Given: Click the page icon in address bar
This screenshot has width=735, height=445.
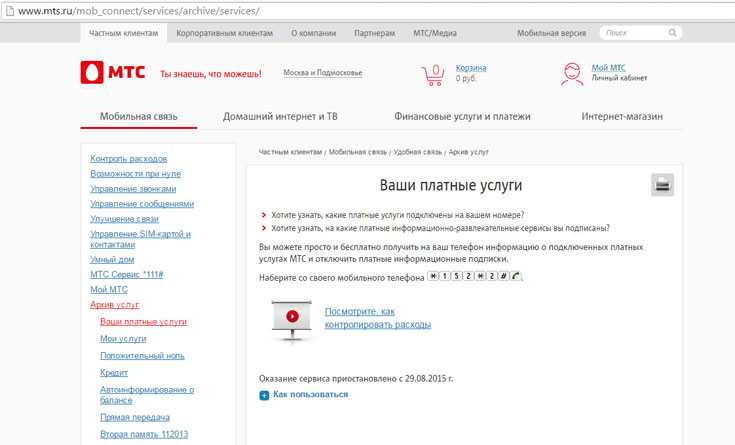Looking at the screenshot, I should tap(9, 10).
